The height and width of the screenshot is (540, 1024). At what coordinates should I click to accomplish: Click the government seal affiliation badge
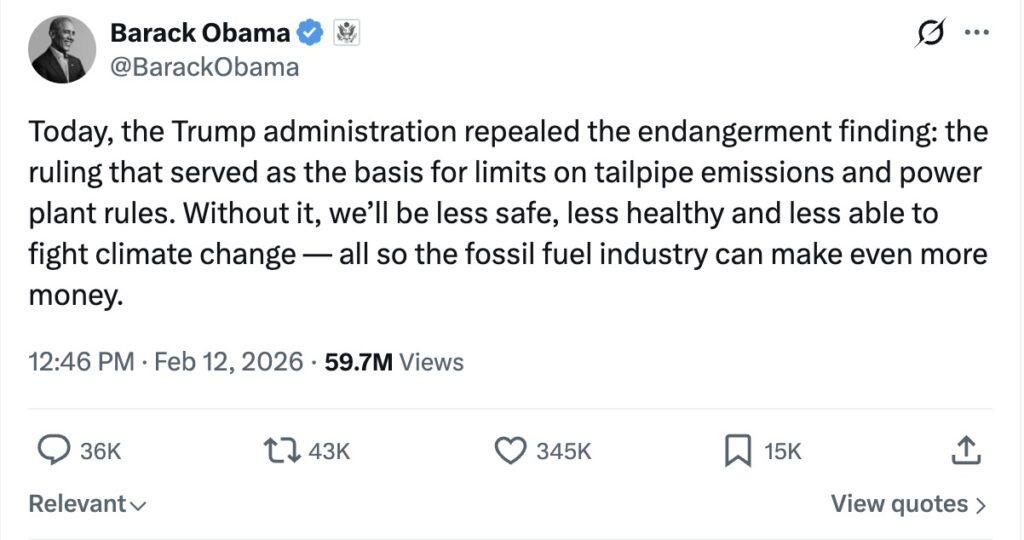pos(345,33)
